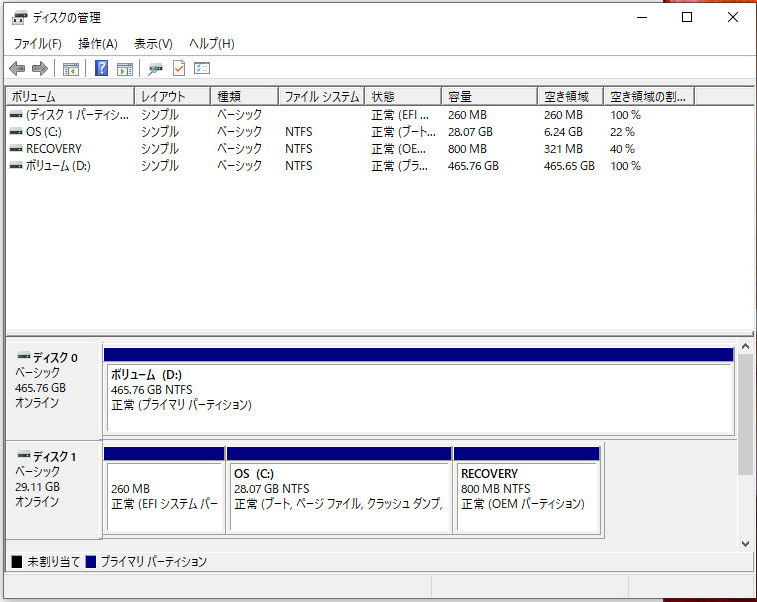The image size is (757, 602).
Task: Sort by the 容量 column header
Action: pyautogui.click(x=489, y=97)
